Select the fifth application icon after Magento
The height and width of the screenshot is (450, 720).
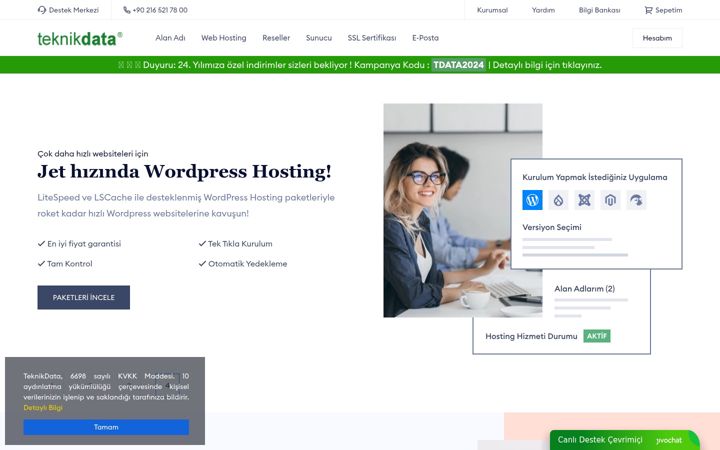point(636,200)
